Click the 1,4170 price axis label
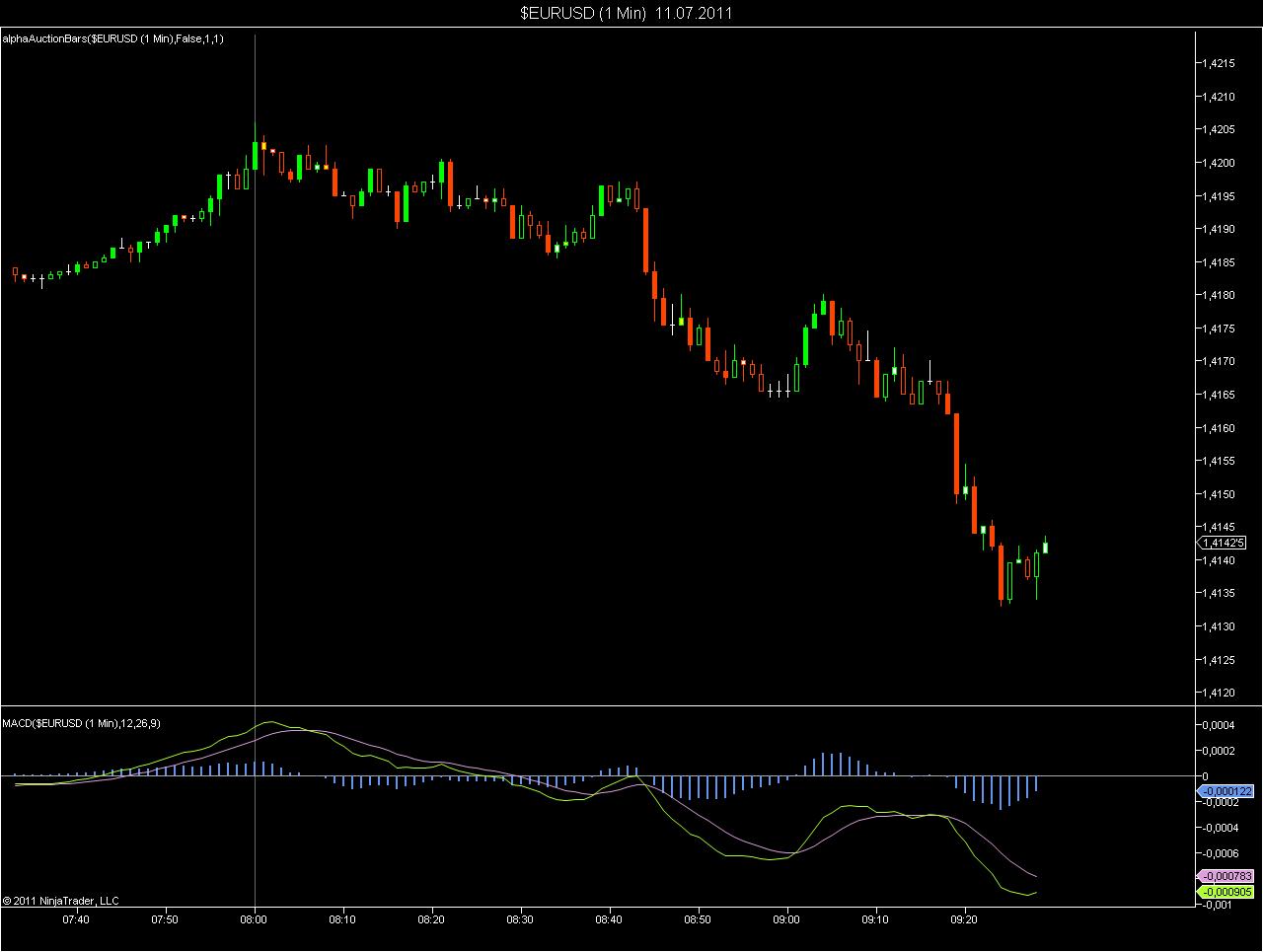 pyautogui.click(x=1219, y=362)
